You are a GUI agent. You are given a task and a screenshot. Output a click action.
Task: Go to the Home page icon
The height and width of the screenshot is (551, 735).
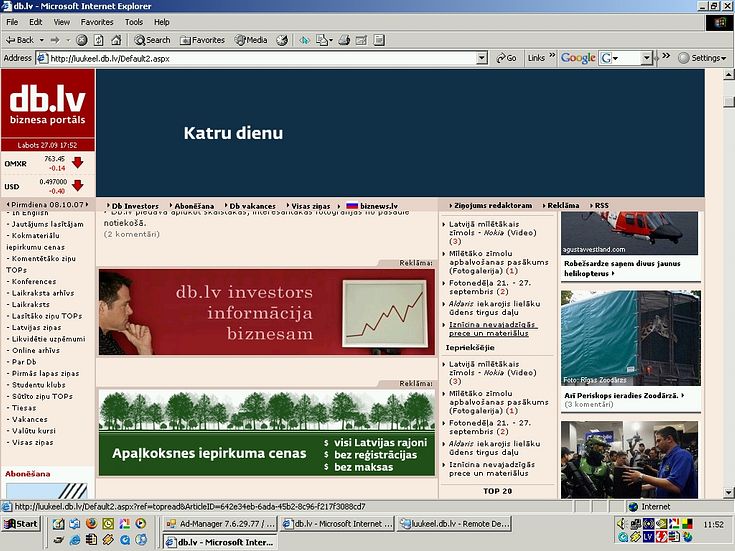click(x=116, y=40)
